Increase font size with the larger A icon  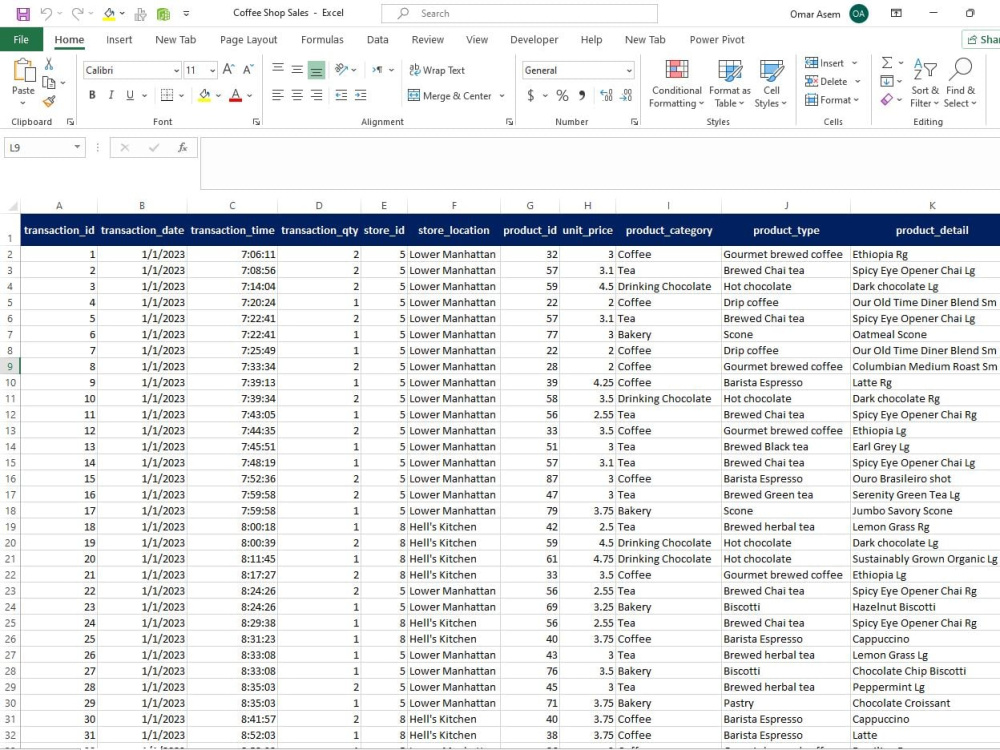point(229,70)
